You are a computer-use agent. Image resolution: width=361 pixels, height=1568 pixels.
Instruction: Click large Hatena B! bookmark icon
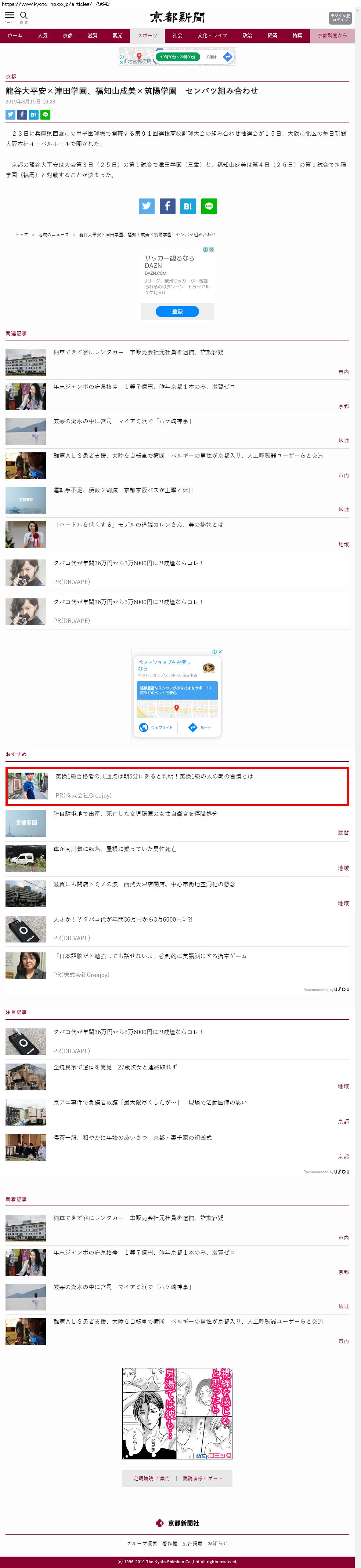188,206
